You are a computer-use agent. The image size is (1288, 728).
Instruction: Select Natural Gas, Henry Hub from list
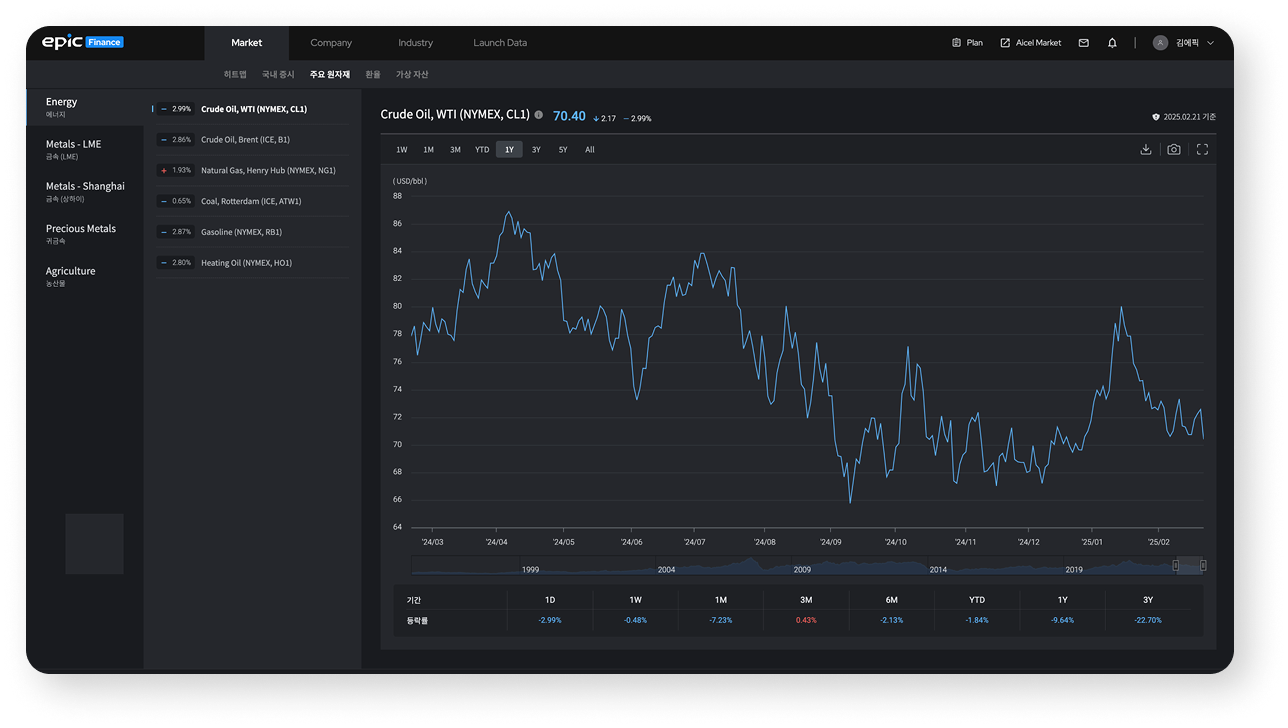tap(267, 170)
